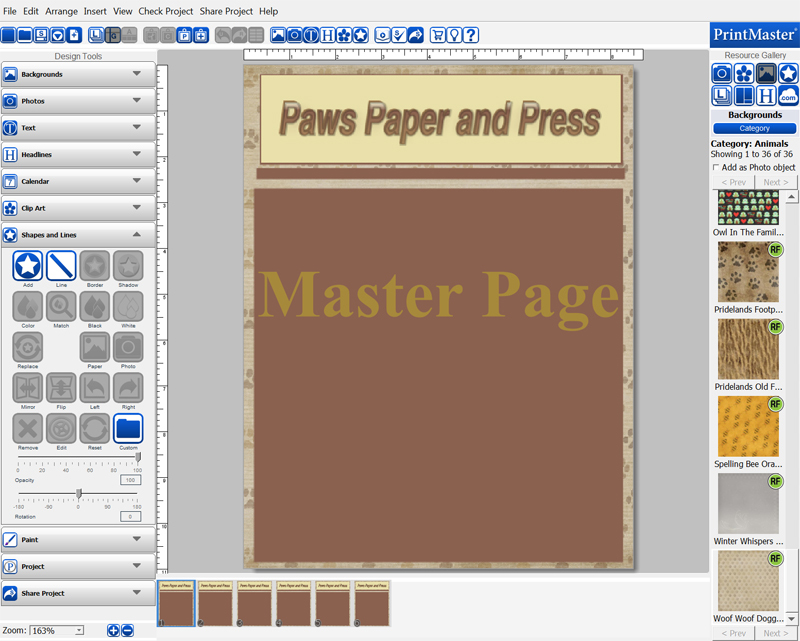Open the File menu

10,11
